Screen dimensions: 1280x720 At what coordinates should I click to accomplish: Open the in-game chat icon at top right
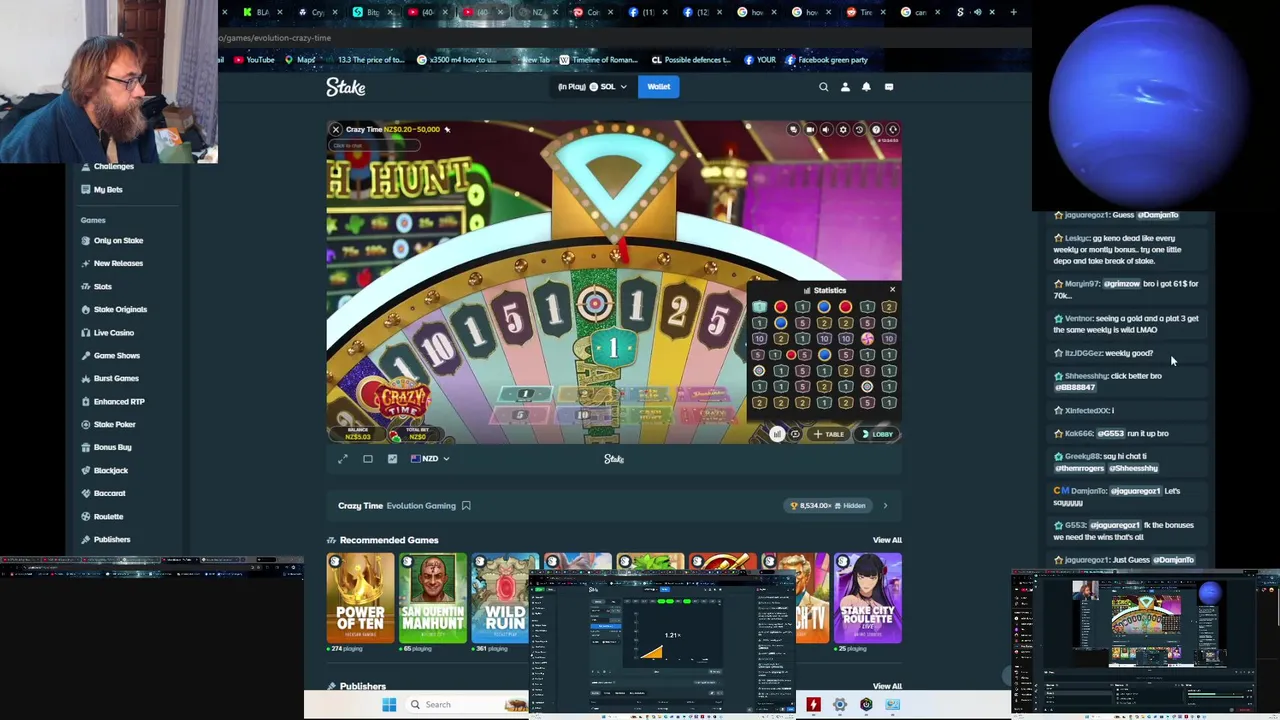(x=793, y=129)
